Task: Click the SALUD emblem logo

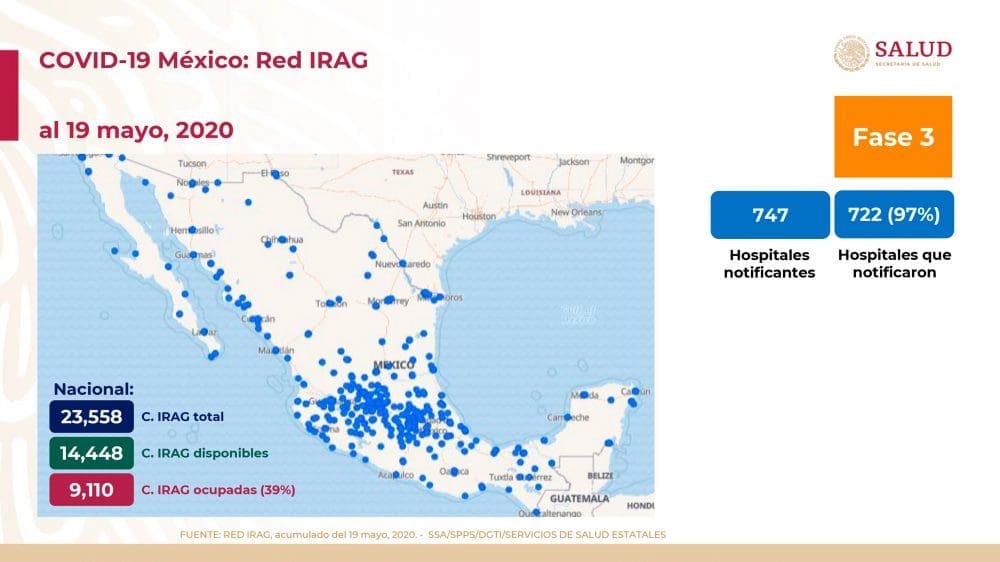Action: coord(852,54)
